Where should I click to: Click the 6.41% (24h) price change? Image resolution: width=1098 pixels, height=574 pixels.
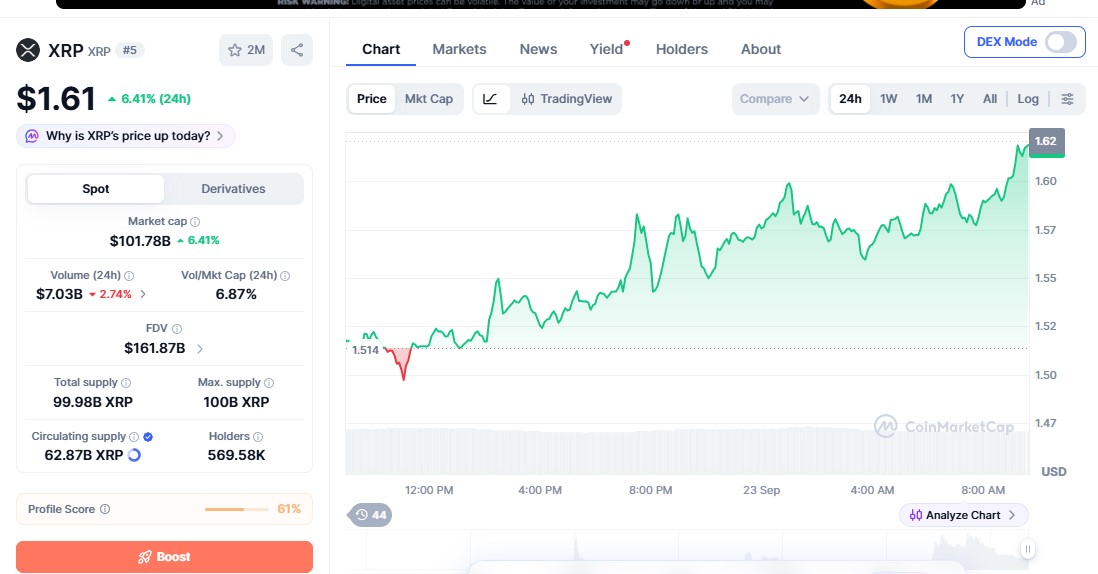[149, 99]
